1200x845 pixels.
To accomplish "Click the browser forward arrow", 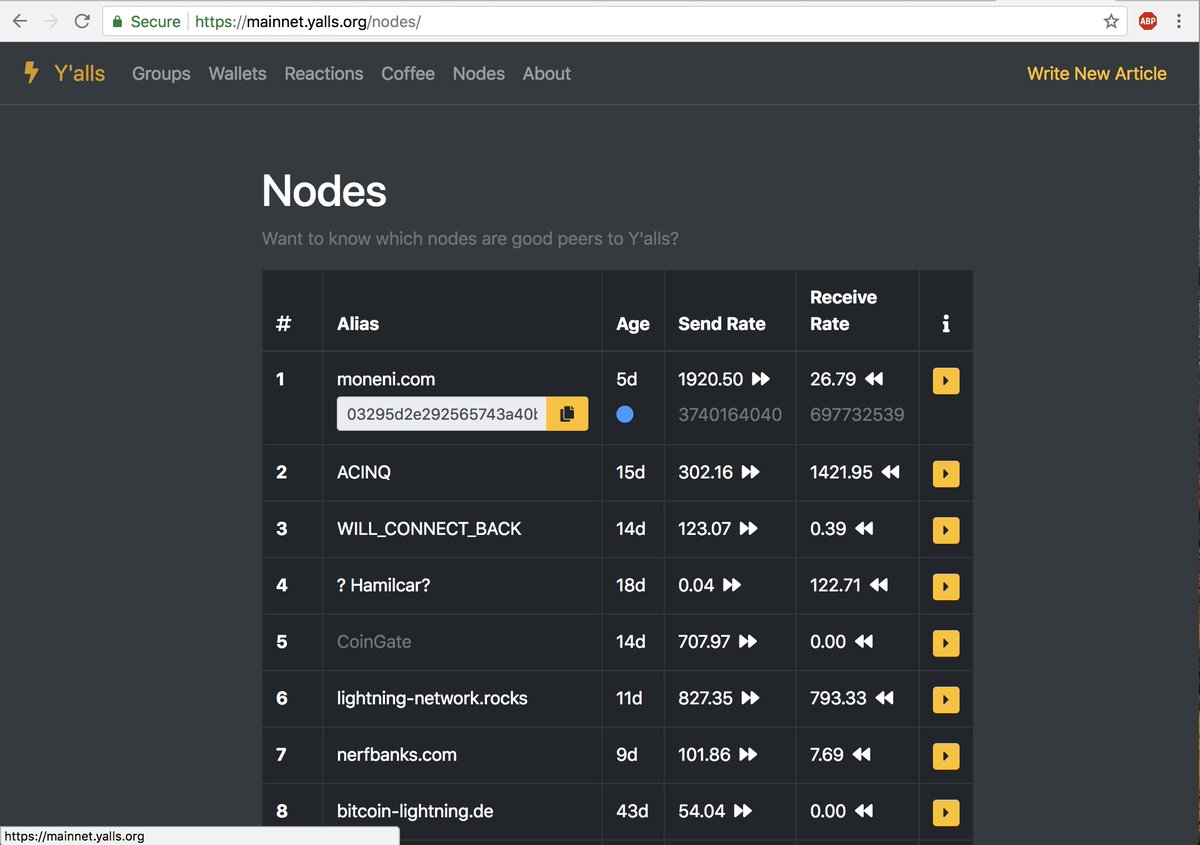I will click(51, 21).
